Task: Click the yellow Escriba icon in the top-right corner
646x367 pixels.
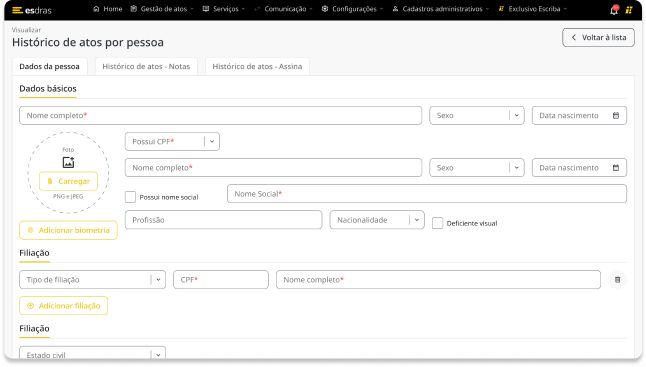Action: tap(629, 10)
